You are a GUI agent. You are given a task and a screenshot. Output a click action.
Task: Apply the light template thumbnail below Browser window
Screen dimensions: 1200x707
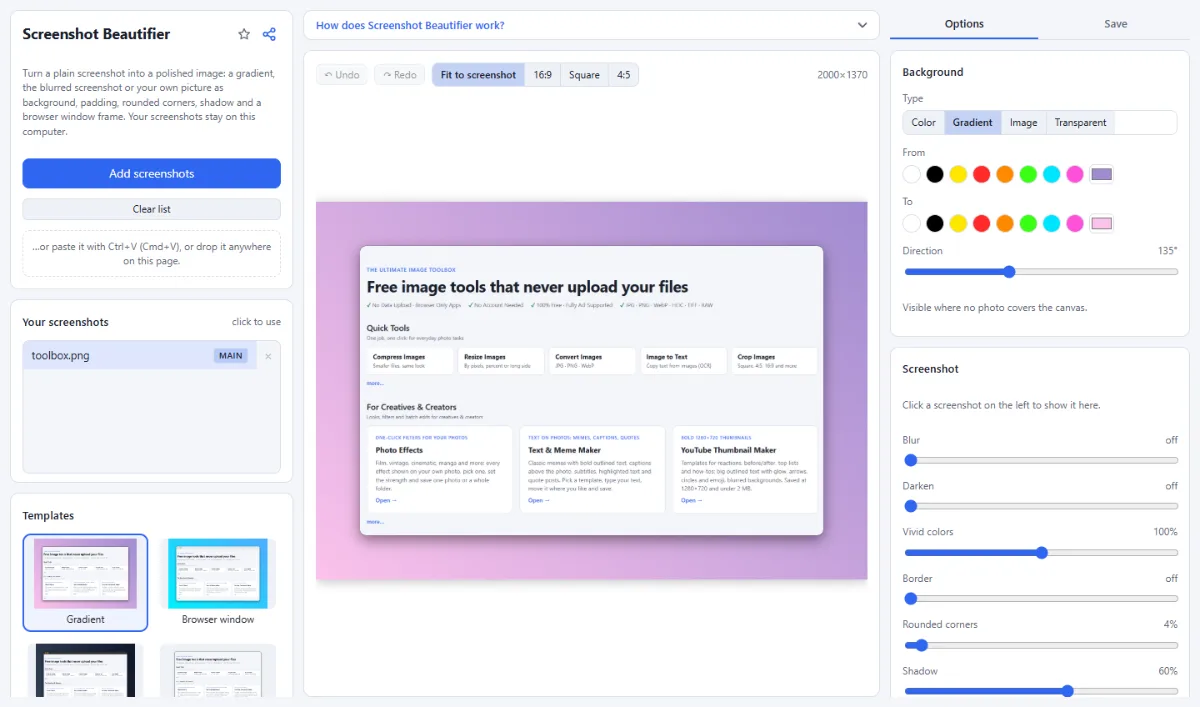tap(218, 670)
